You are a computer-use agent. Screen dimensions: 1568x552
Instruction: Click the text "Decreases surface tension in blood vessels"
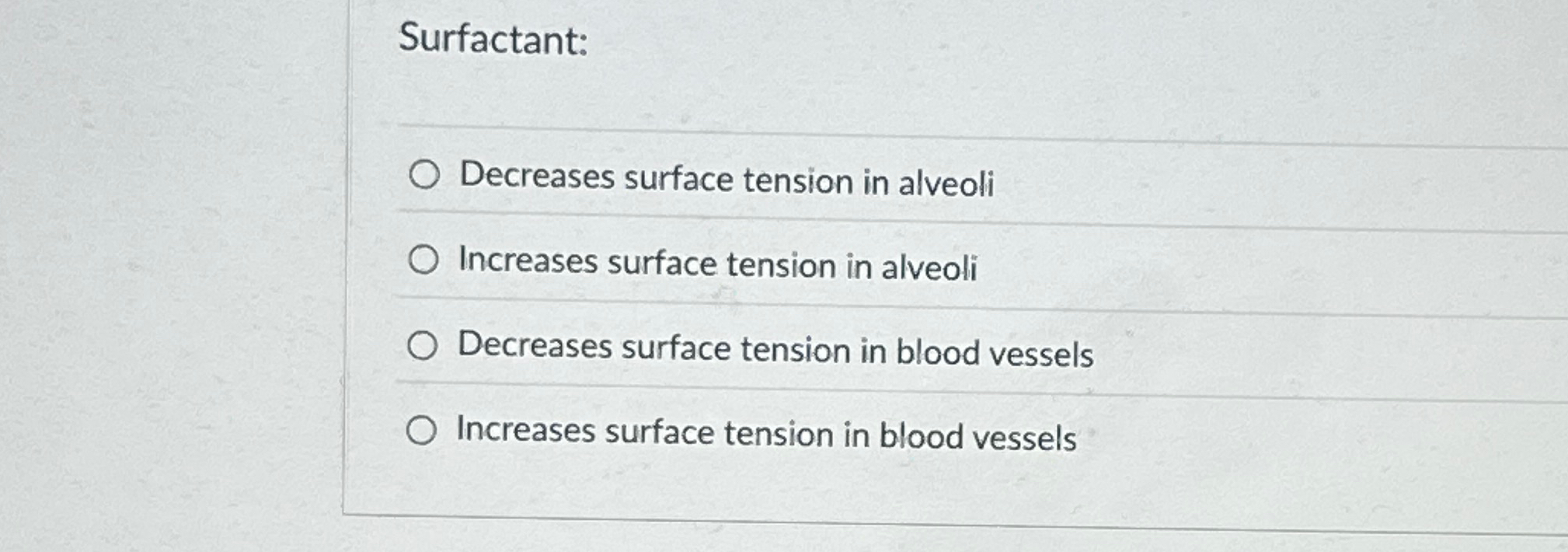[x=774, y=351]
